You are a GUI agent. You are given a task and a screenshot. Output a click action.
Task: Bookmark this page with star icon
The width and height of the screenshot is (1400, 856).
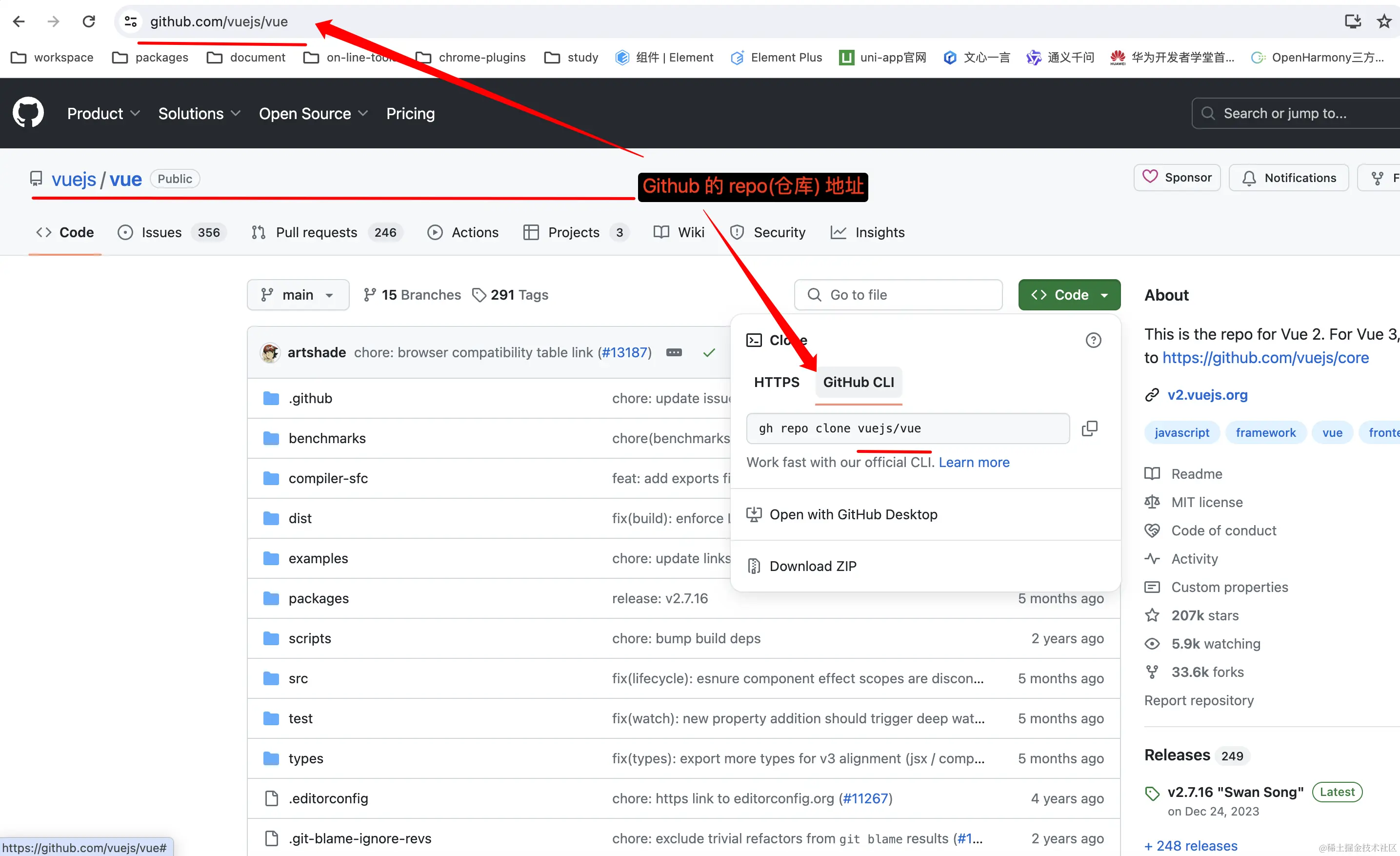coord(1384,21)
